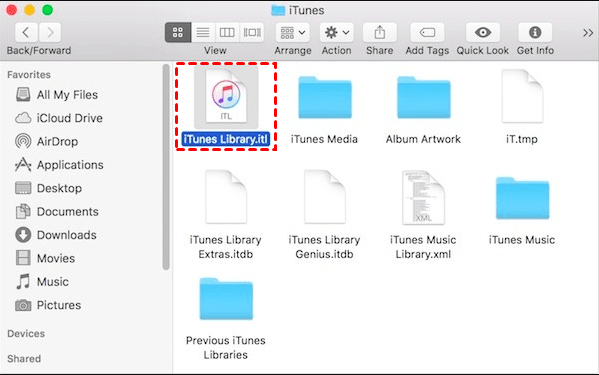
Task: Switch to icon view
Action: pos(178,32)
